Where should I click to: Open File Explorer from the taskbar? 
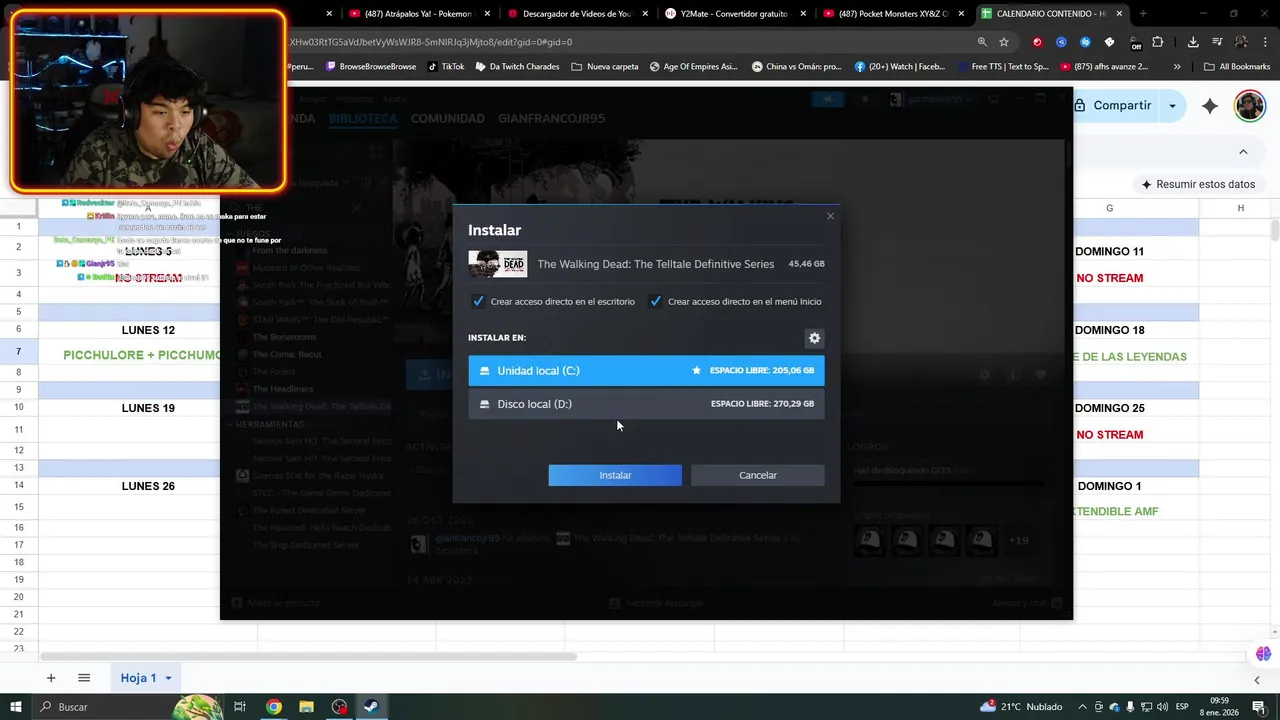click(306, 706)
